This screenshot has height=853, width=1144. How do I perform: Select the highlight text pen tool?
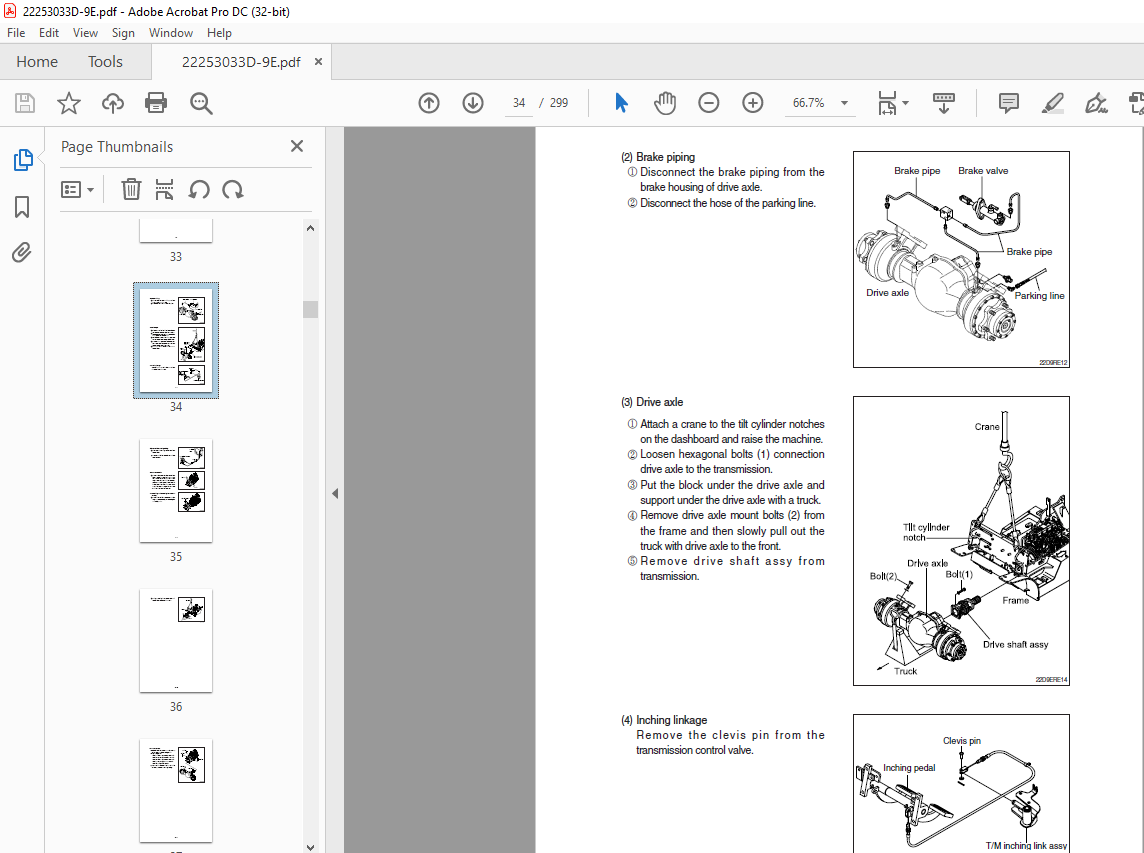[1052, 103]
